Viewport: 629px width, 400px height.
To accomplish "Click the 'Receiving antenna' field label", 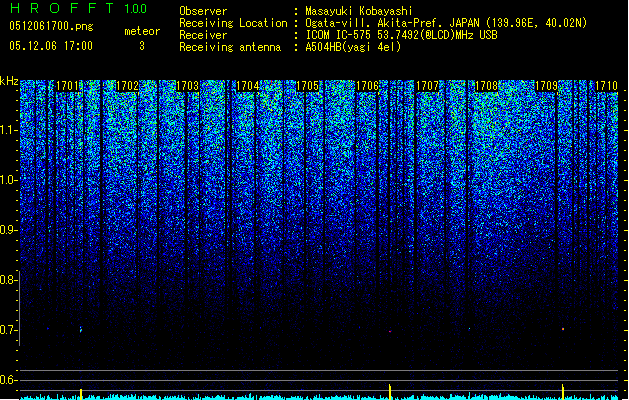I will 230,47.
